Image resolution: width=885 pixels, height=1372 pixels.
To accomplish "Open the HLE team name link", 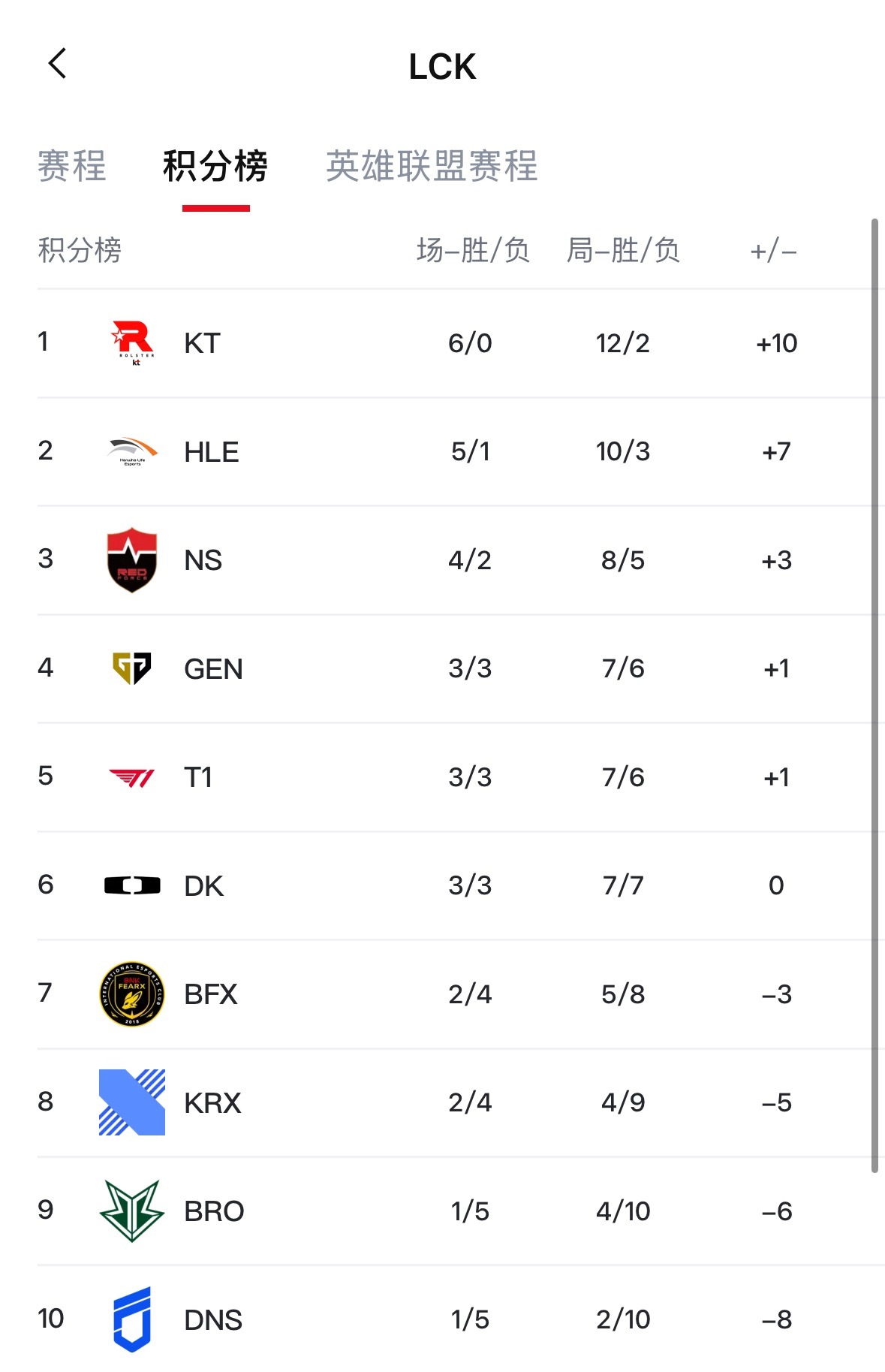I will (x=212, y=452).
